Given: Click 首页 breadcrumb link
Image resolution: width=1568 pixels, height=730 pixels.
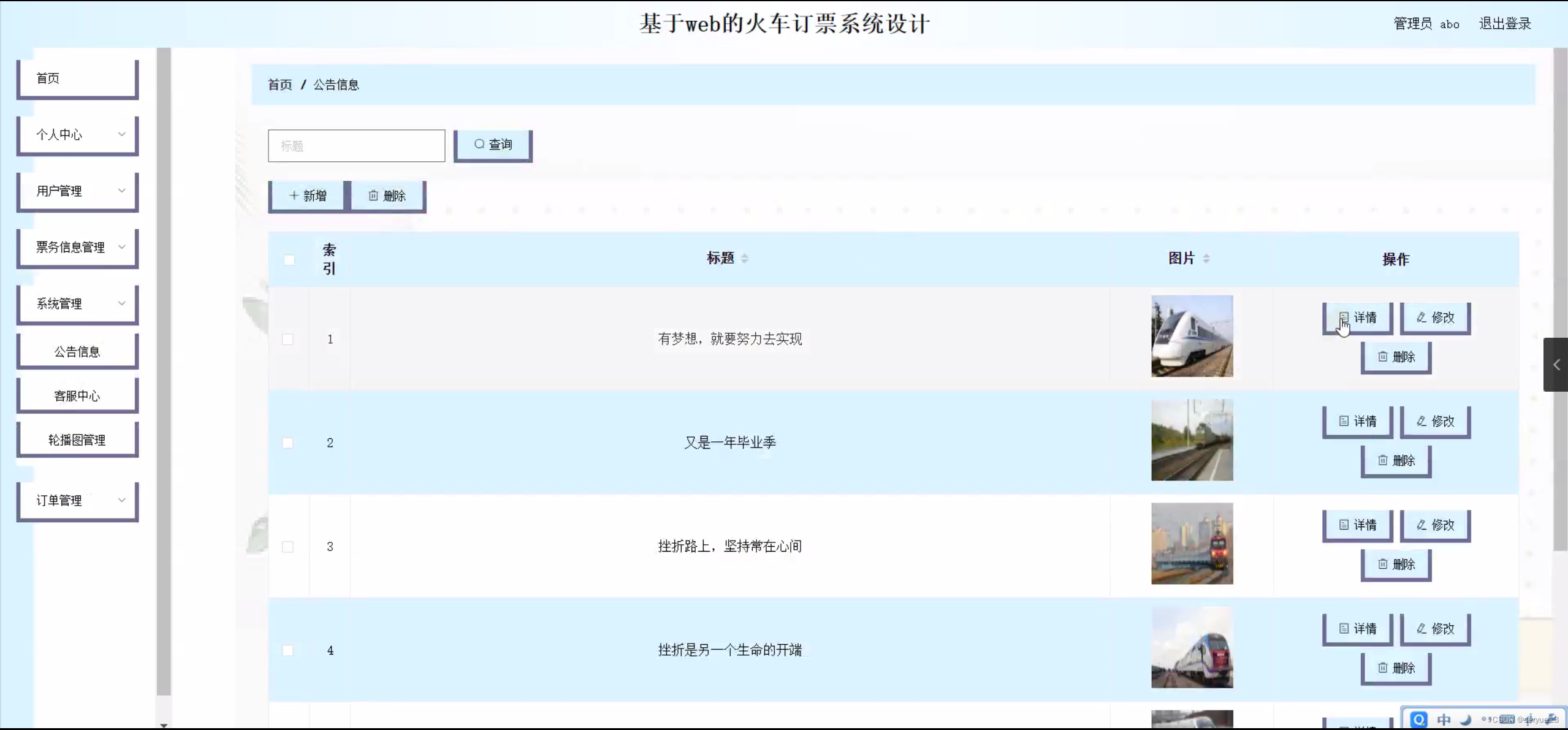Looking at the screenshot, I should pos(280,85).
